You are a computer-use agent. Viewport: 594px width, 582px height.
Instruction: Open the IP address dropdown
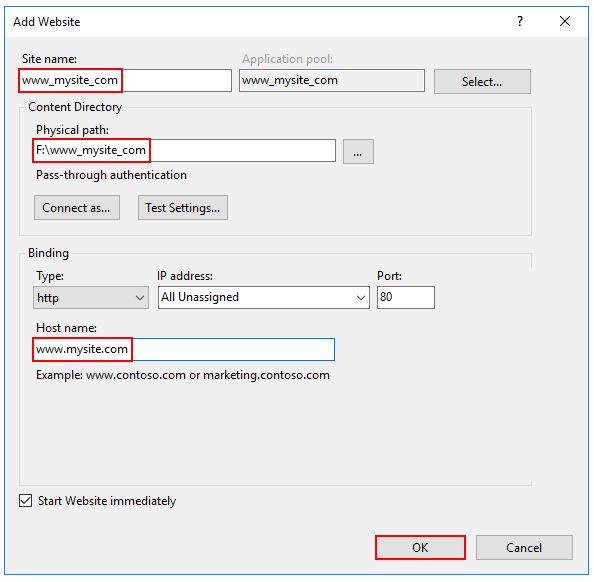click(x=264, y=297)
